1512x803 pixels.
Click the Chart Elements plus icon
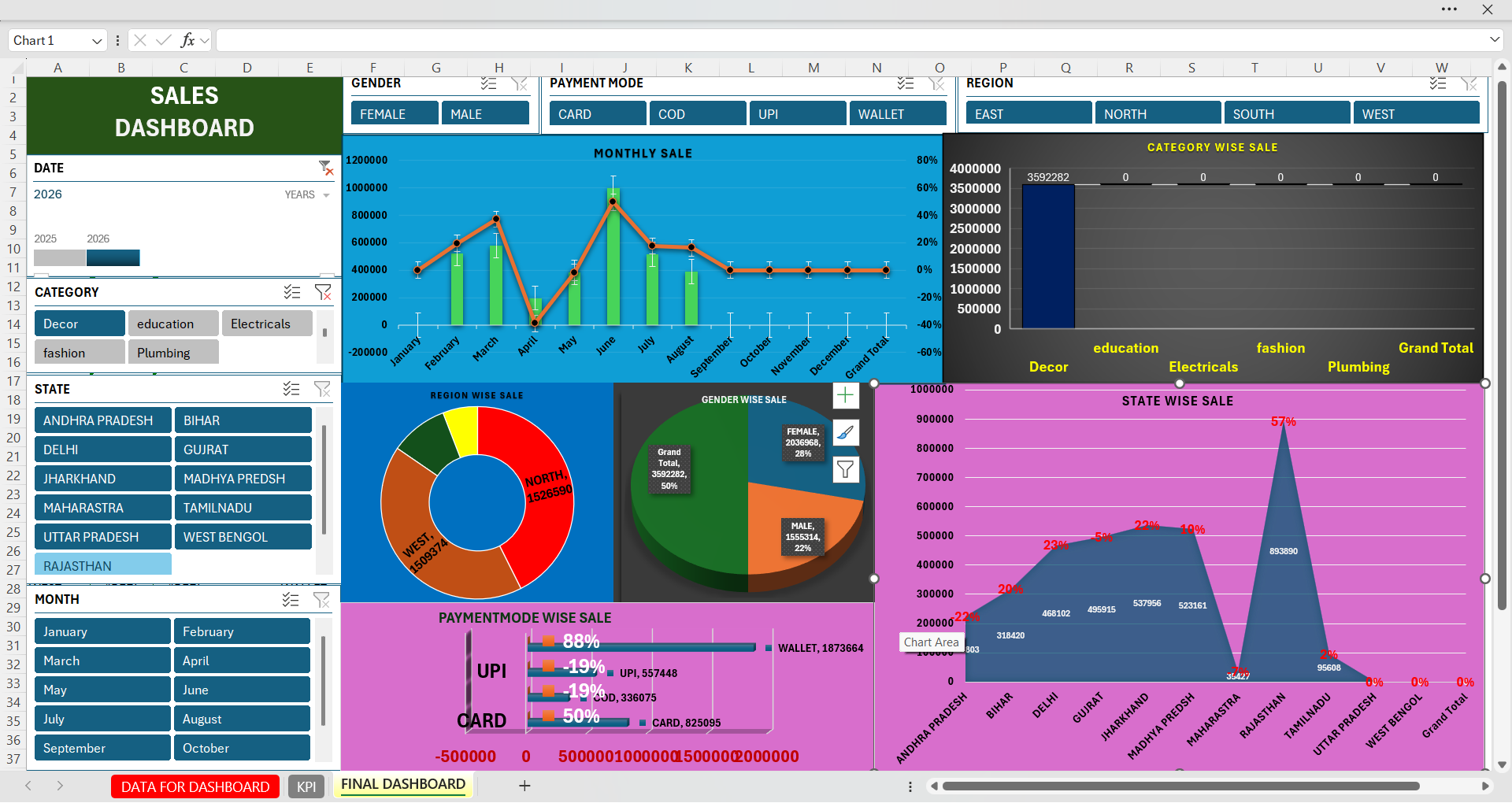click(x=845, y=395)
